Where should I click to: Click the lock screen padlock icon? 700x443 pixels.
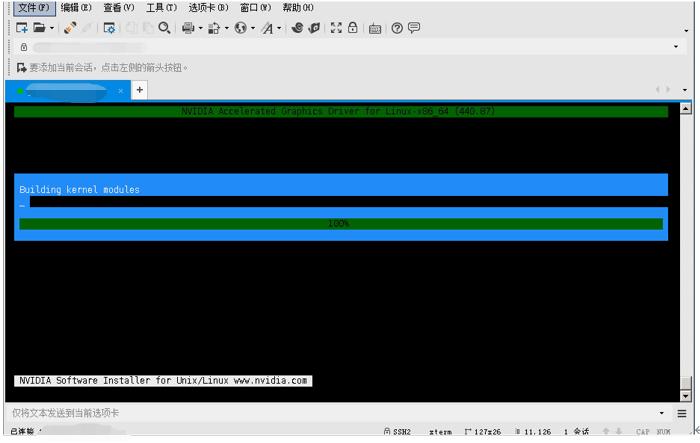point(353,28)
